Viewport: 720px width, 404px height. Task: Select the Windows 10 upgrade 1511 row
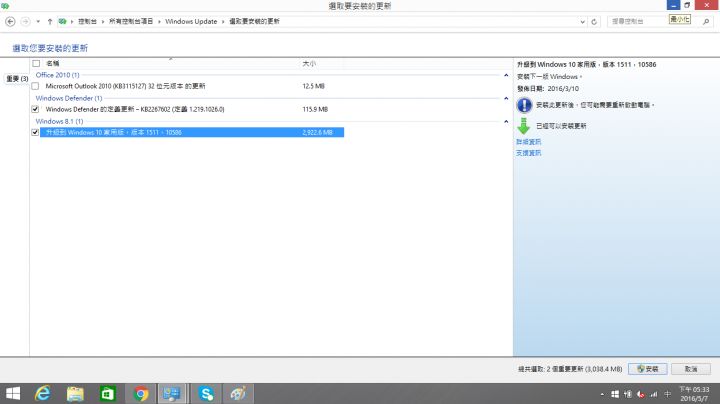pos(192,132)
